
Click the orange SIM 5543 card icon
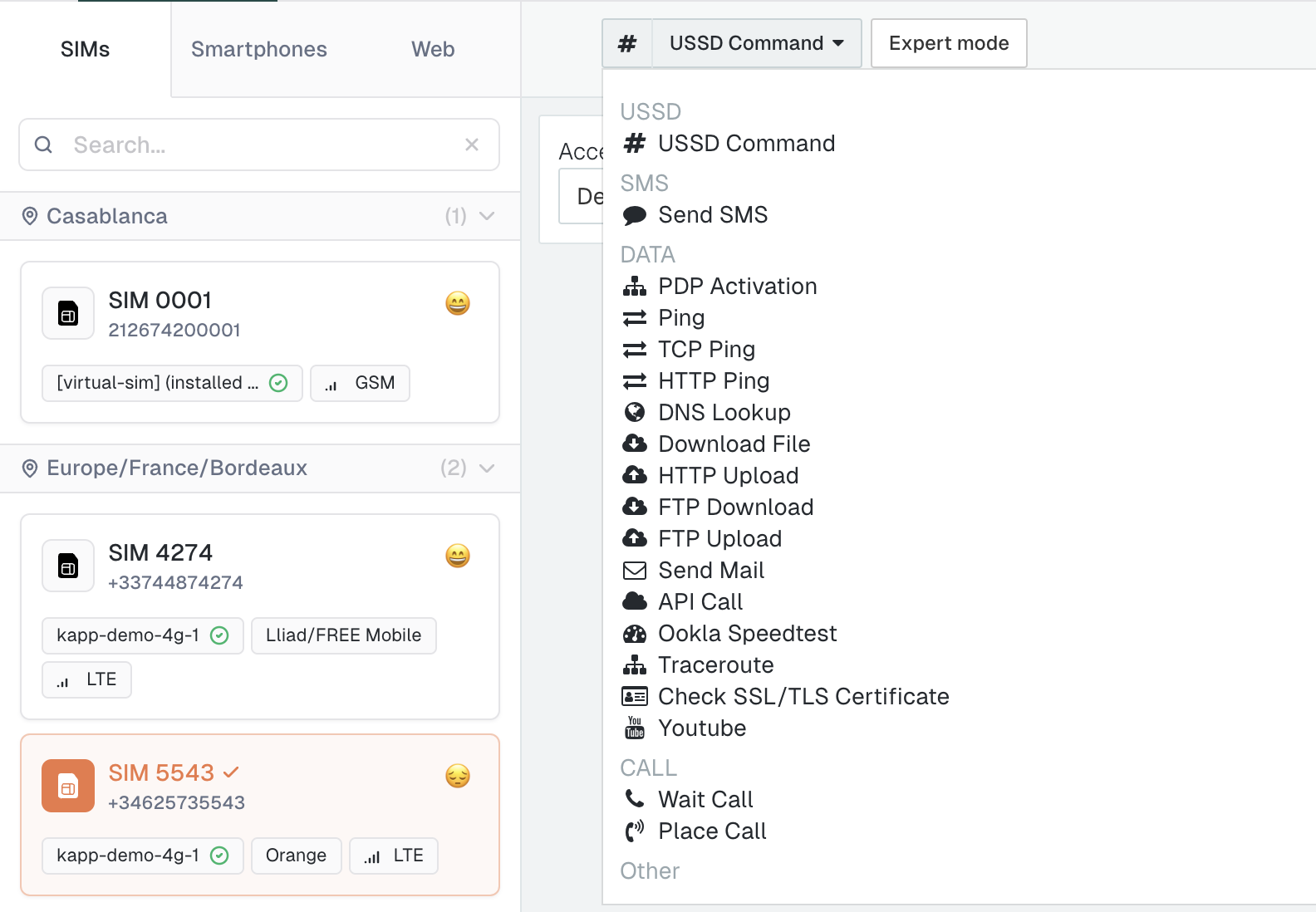tap(68, 786)
